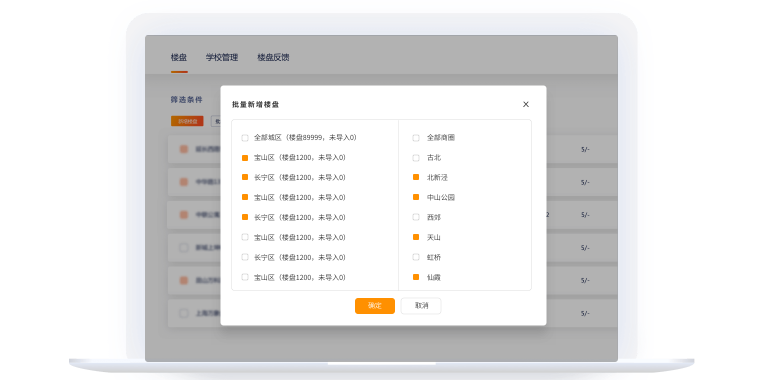The image size is (760, 380).
Task: Tick the 古北 business area checkbox
Action: pos(416,158)
